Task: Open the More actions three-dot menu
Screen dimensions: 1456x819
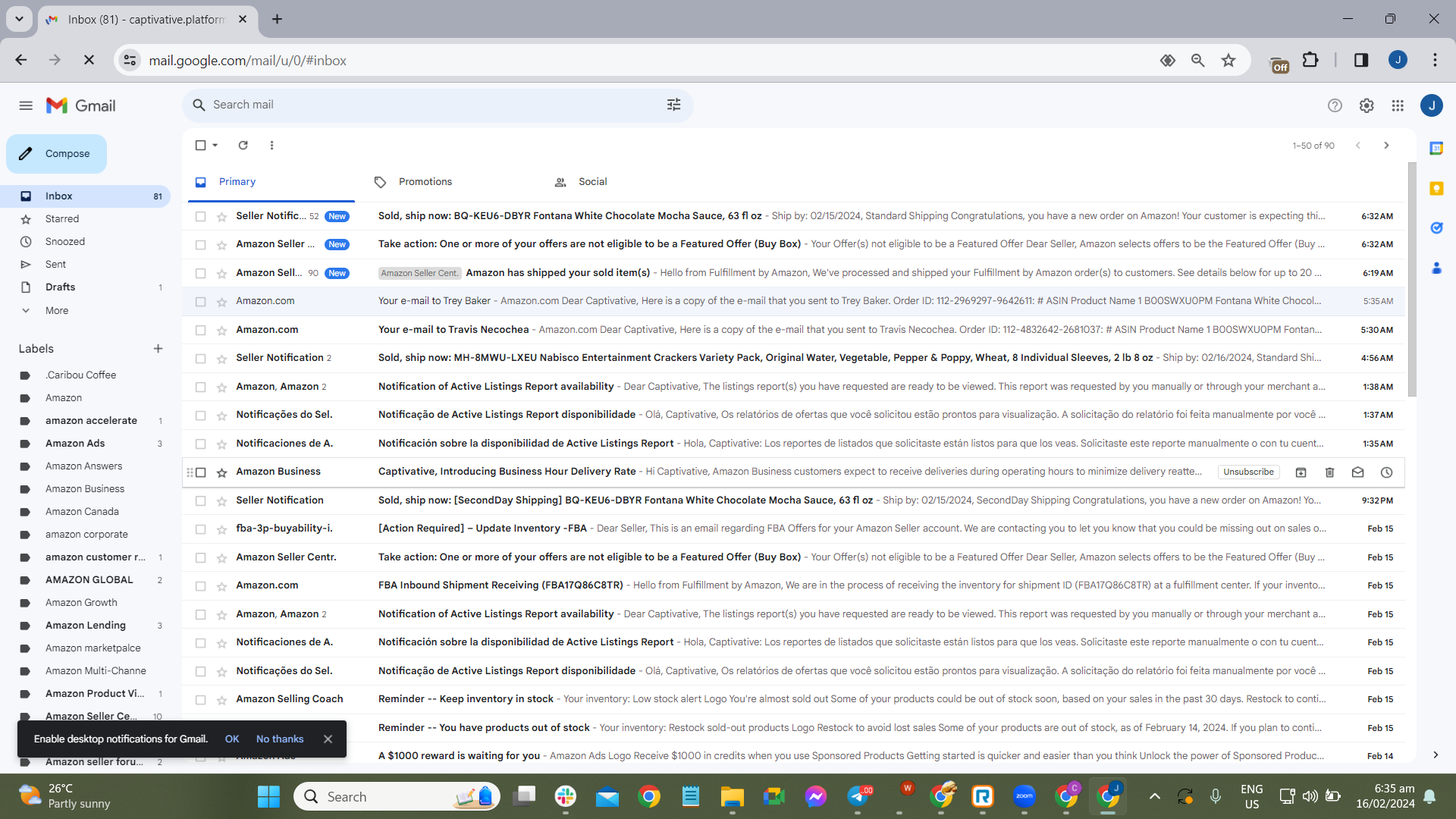Action: [271, 145]
